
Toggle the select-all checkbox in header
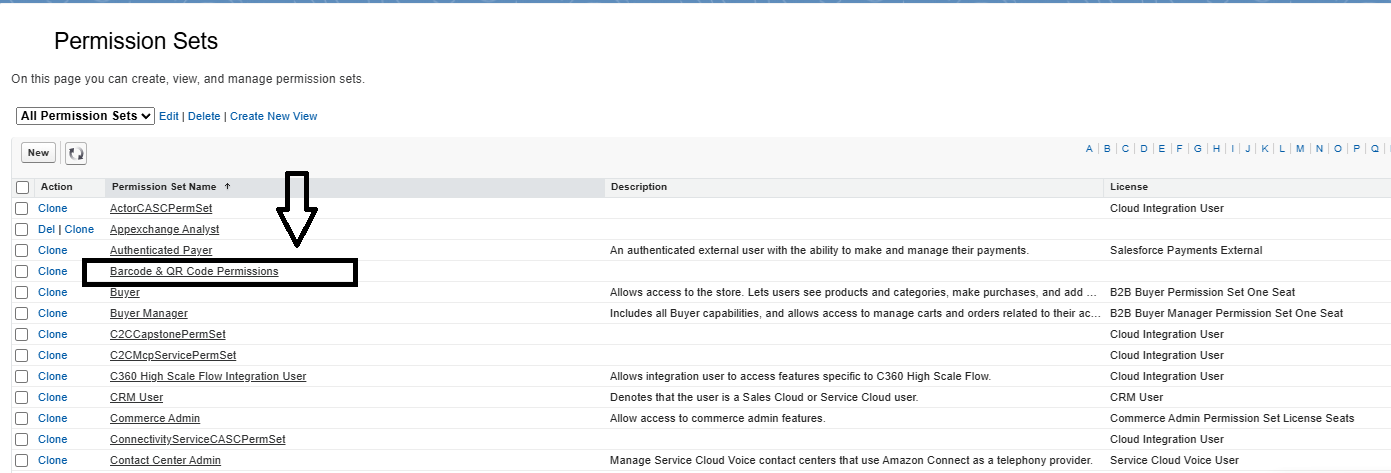click(x=22, y=187)
